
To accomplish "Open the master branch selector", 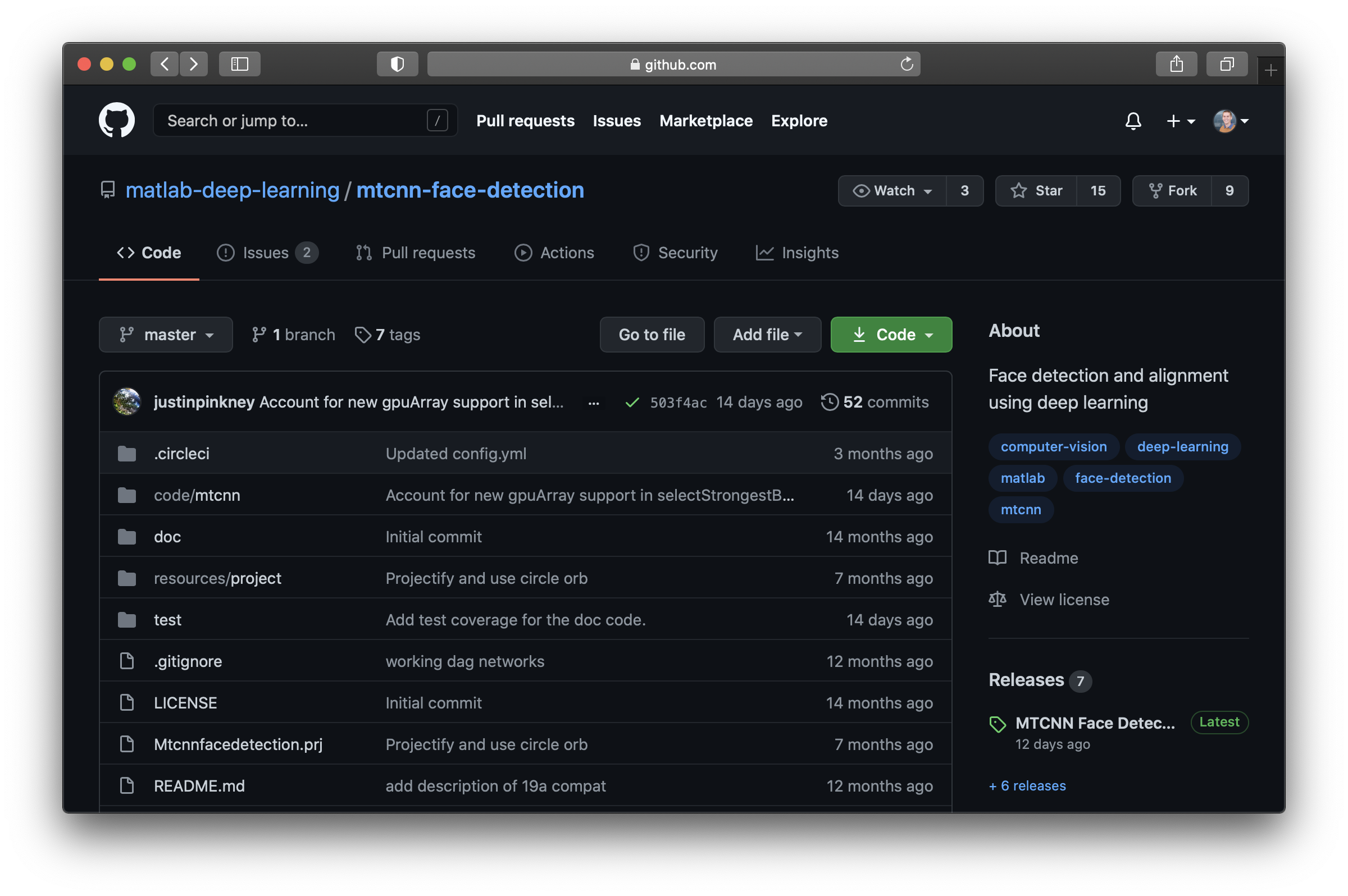I will click(166, 334).
